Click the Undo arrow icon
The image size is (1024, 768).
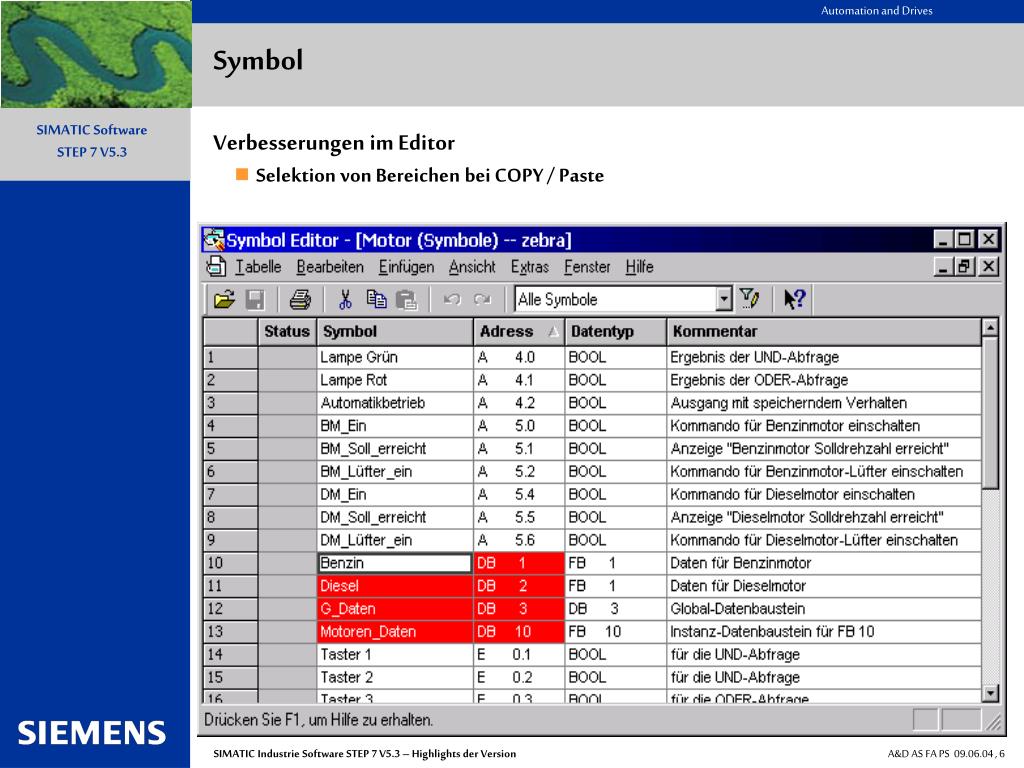click(x=452, y=300)
